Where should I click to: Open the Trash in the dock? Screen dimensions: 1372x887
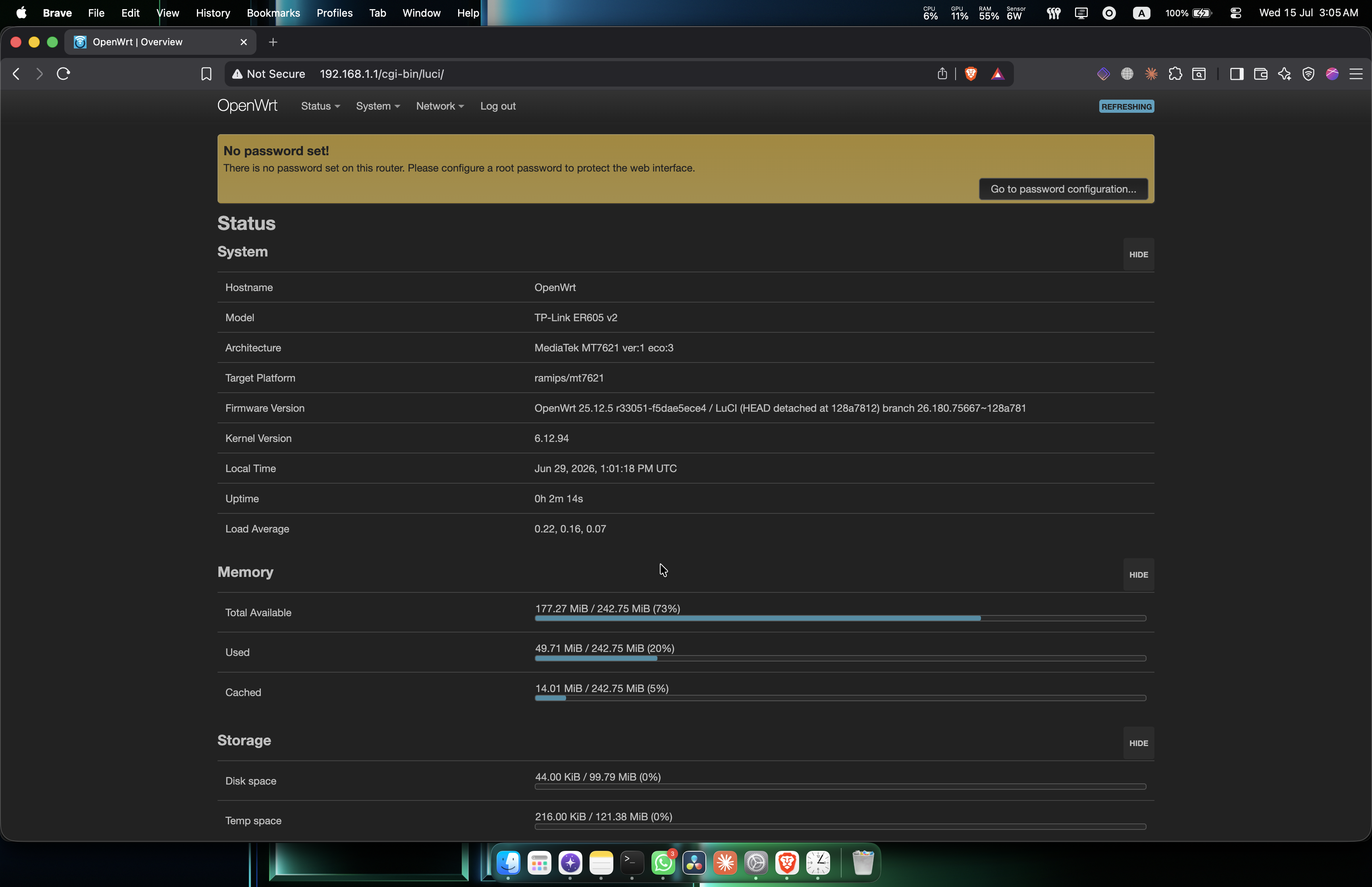click(863, 863)
